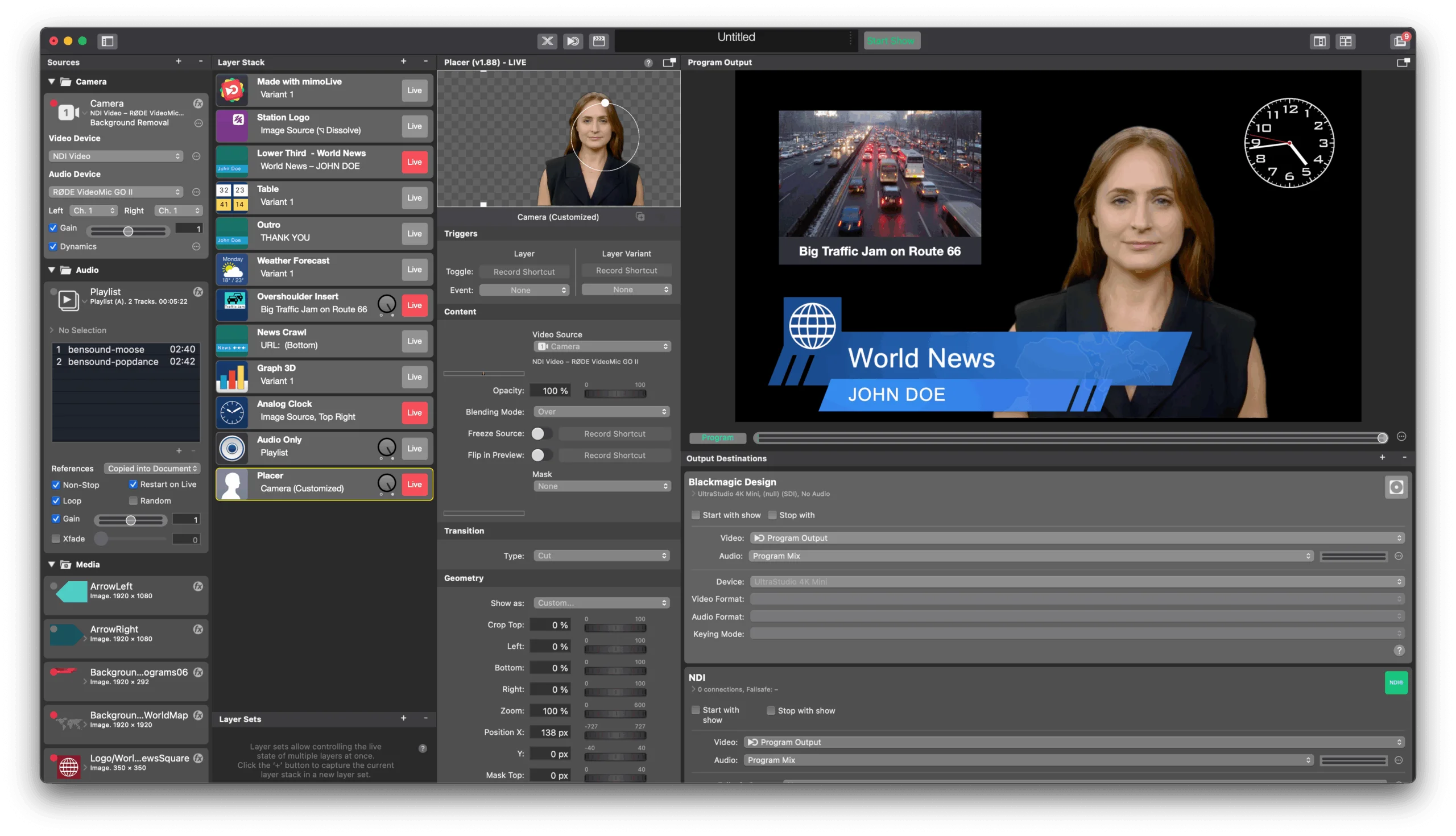
Task: Adjust the Camera Gain slider
Action: [x=128, y=231]
